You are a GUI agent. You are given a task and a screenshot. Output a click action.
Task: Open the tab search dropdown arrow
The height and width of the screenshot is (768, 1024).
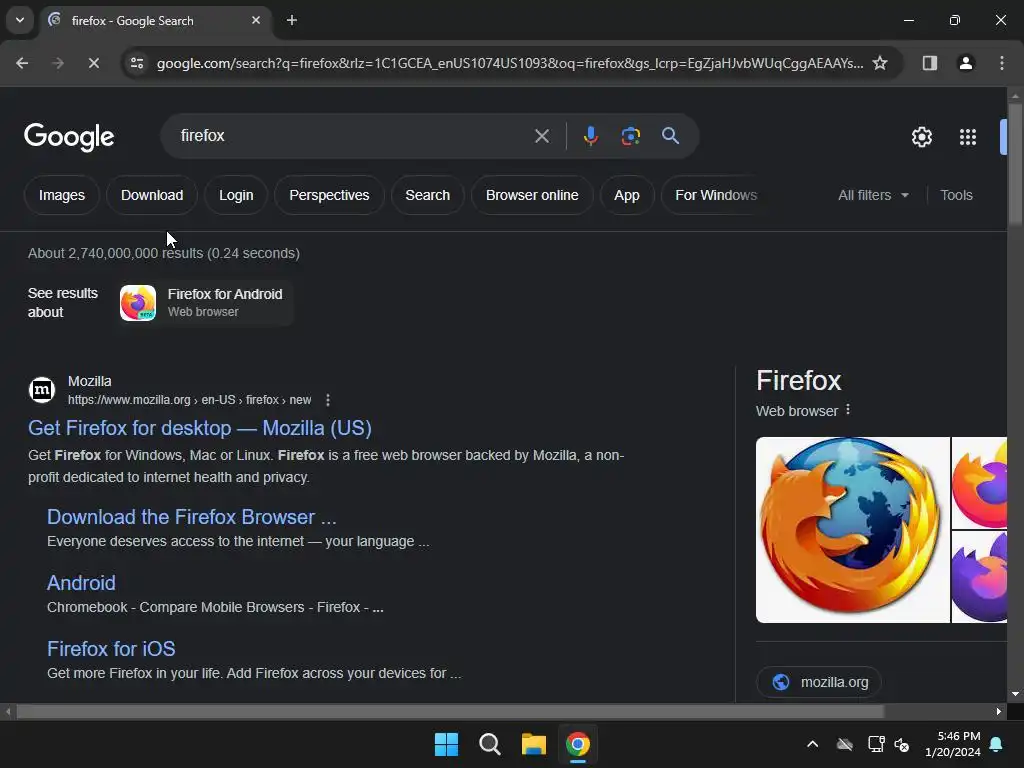click(x=20, y=20)
